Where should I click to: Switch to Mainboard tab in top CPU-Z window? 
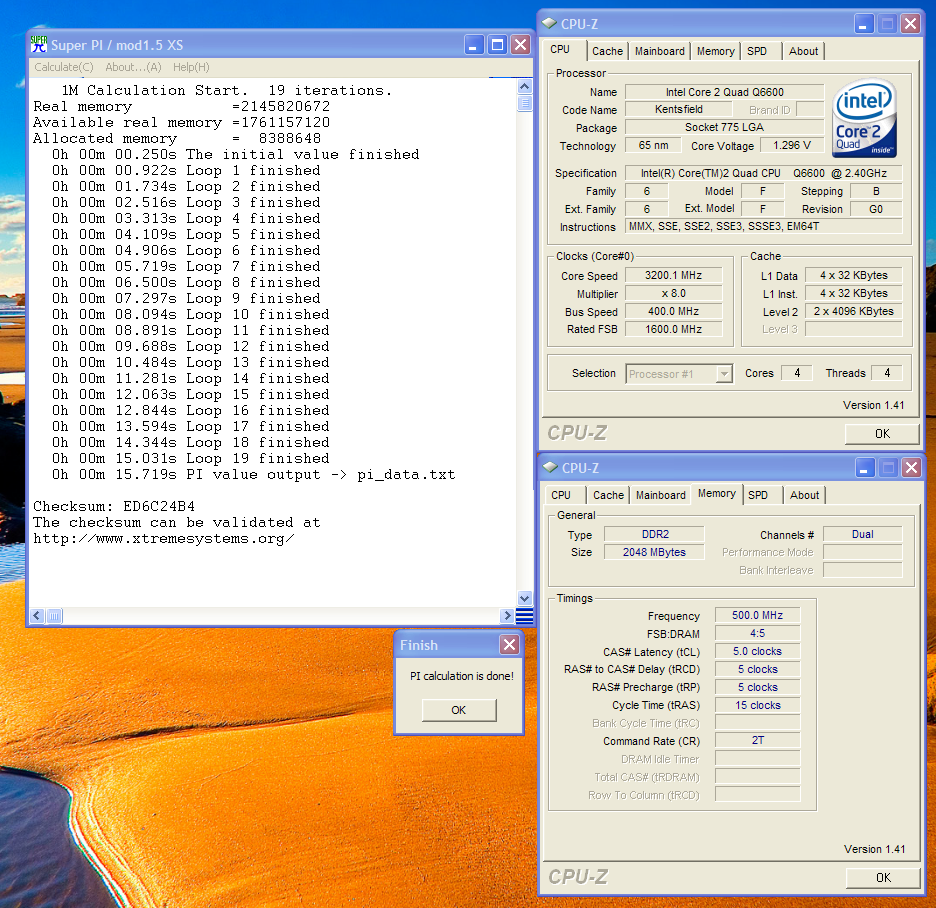(x=660, y=51)
